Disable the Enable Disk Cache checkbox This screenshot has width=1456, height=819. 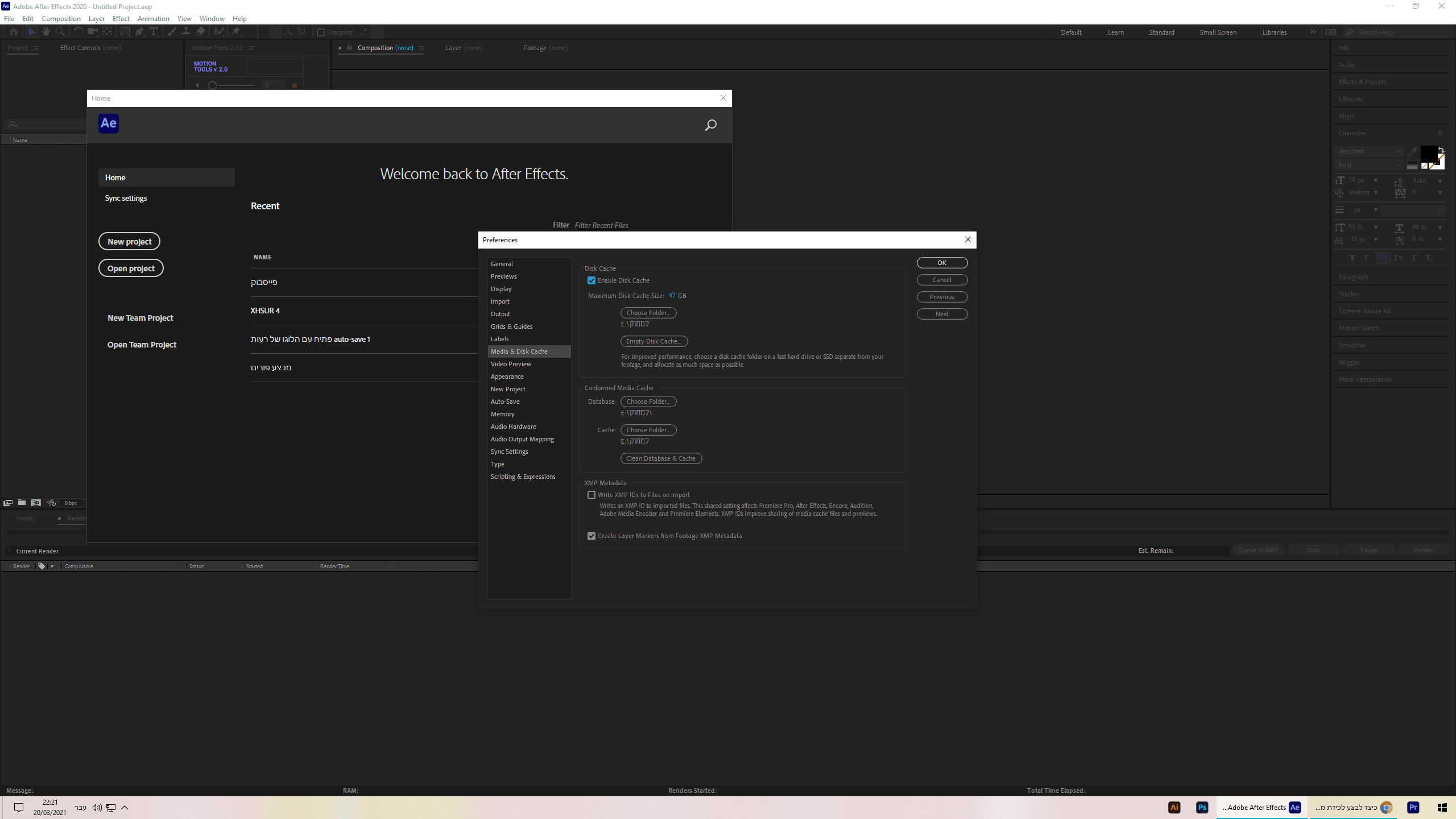point(591,280)
